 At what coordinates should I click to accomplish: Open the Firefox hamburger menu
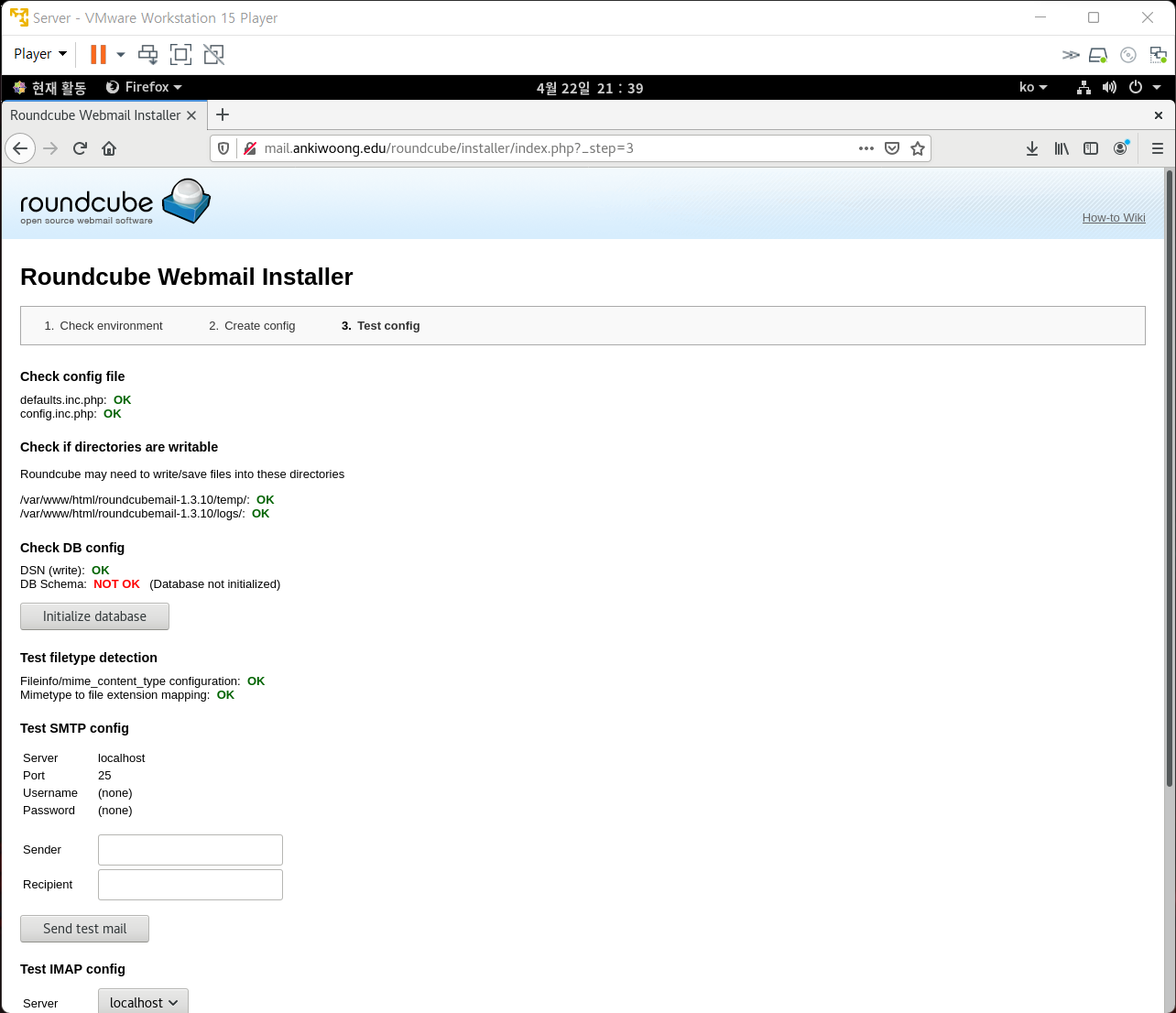click(1158, 148)
